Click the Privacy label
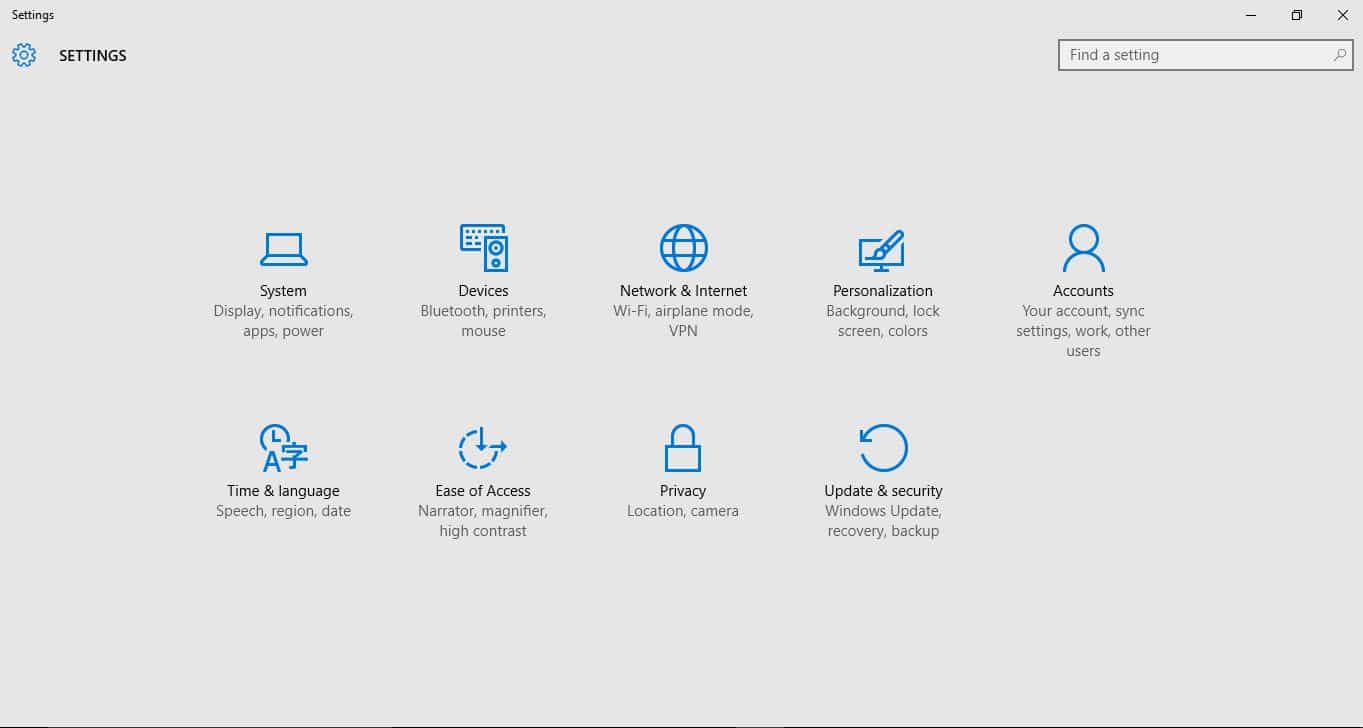This screenshot has height=728, width=1363. [x=683, y=491]
